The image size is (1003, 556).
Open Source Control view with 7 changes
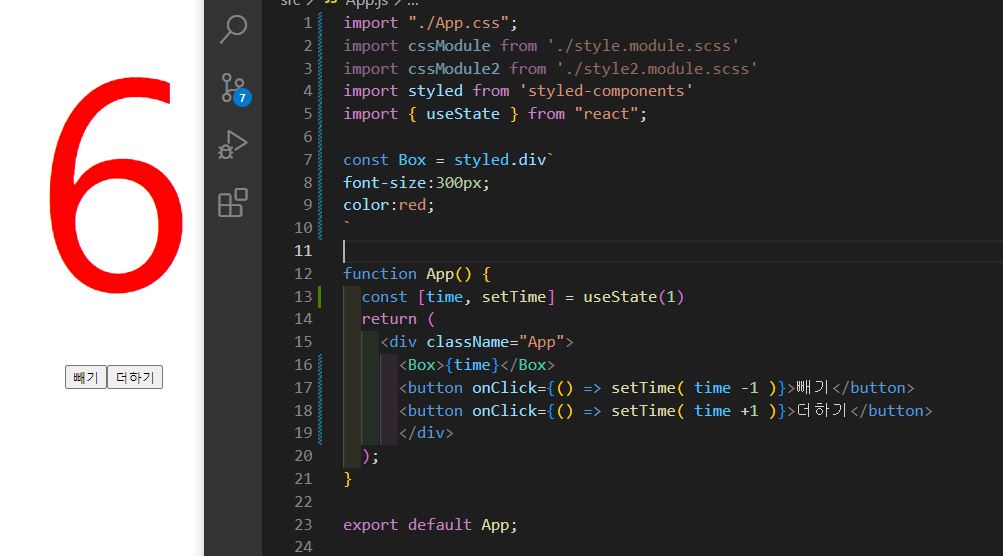[234, 88]
